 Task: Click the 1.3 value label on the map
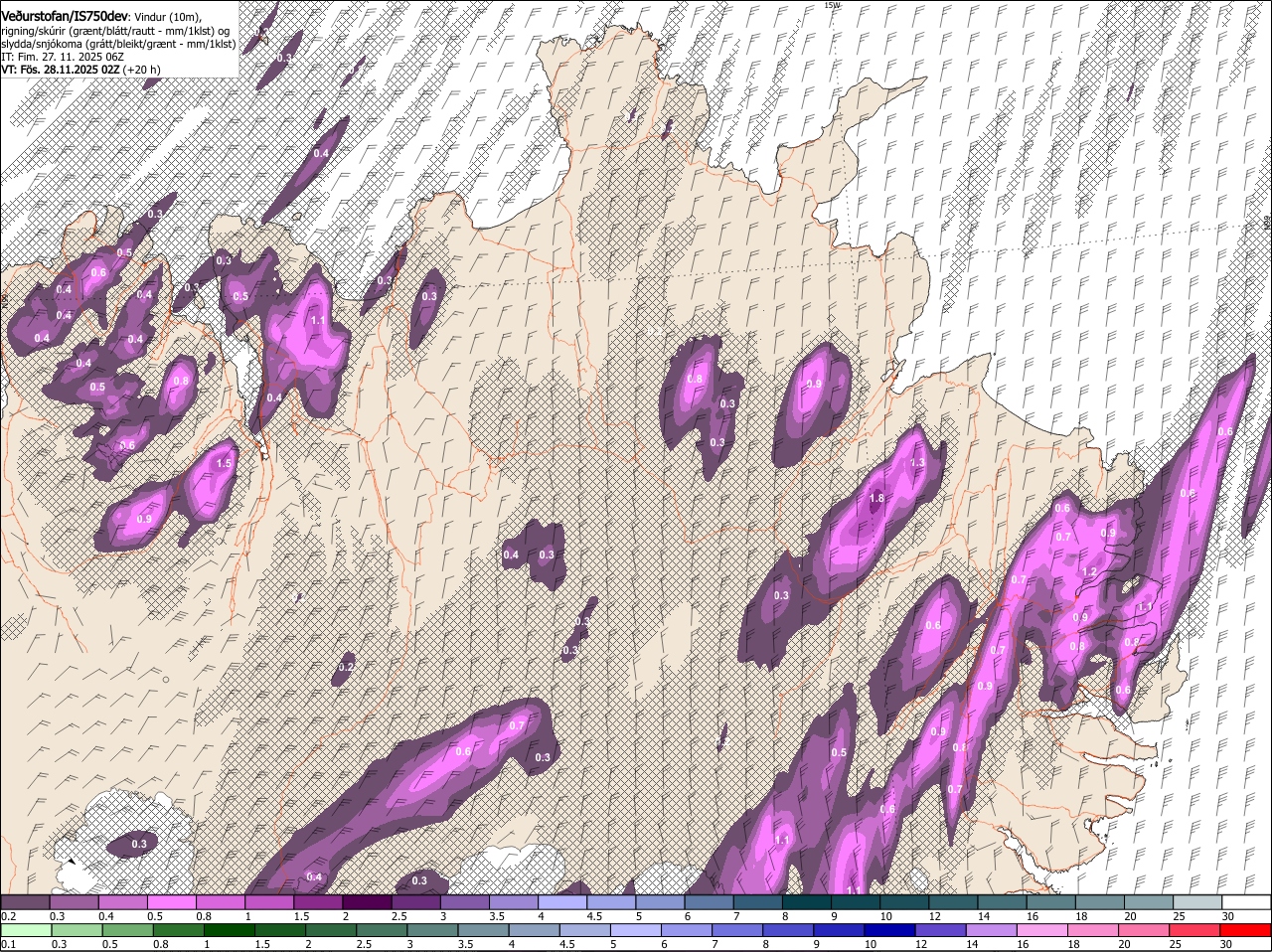pyautogui.click(x=917, y=463)
